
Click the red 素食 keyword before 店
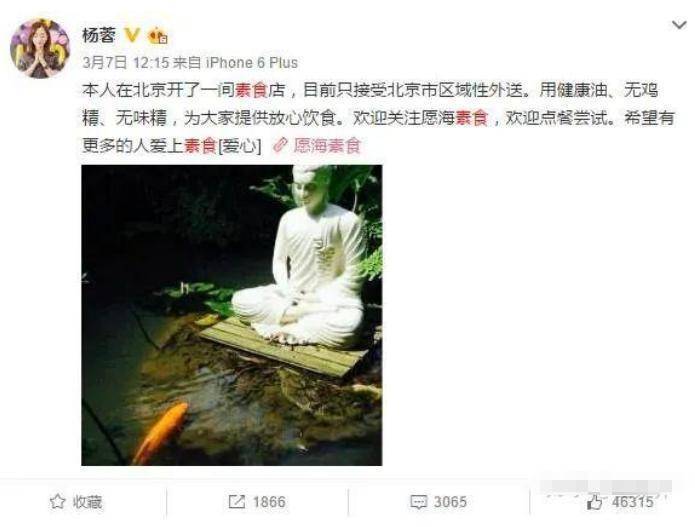pos(251,90)
